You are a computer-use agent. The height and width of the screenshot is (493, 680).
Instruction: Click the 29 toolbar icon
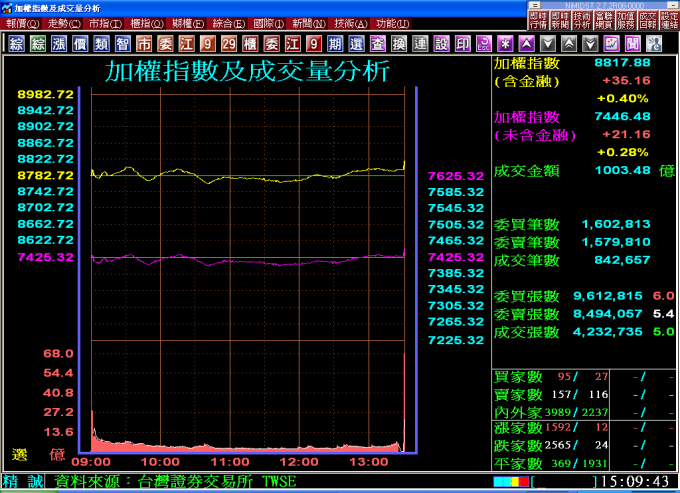point(229,44)
